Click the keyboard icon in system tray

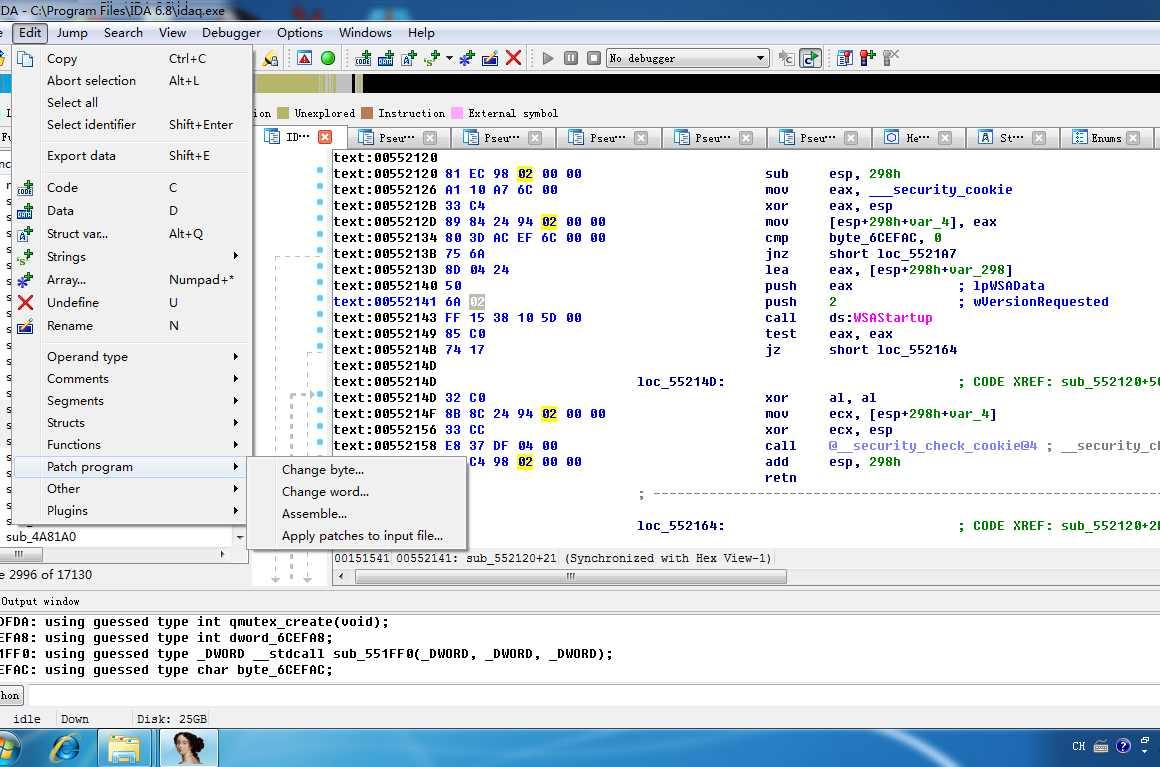1101,746
